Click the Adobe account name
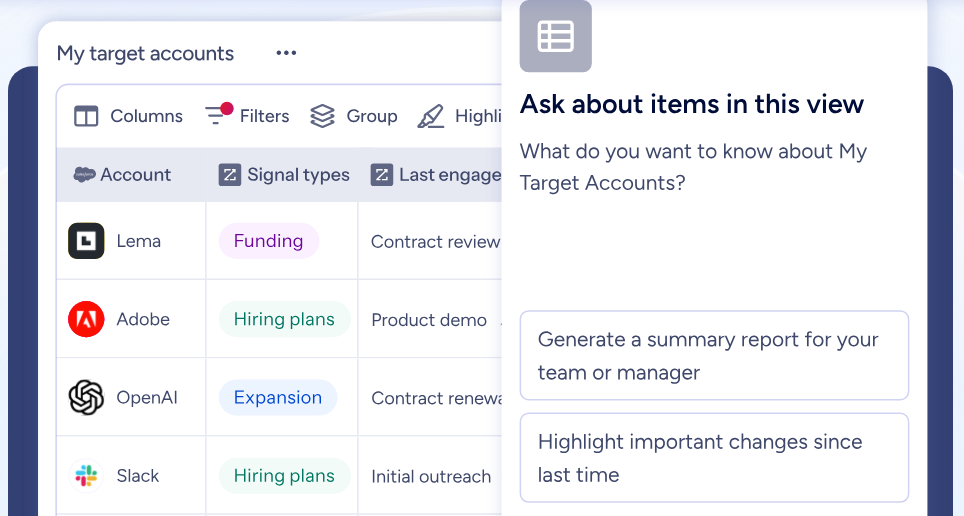964x516 pixels. tap(143, 319)
